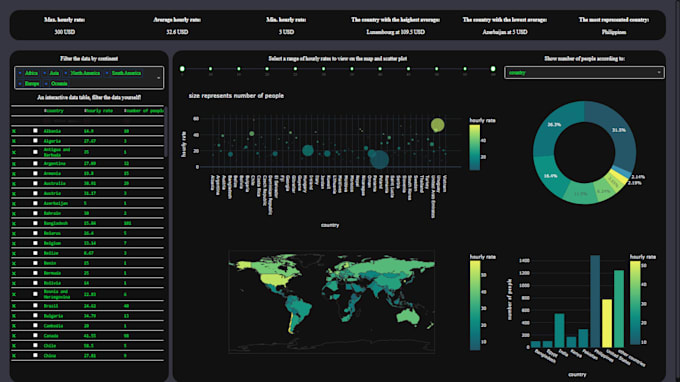680x382 pixels.
Task: Remove the China row using its x icon
Action: coord(14,356)
